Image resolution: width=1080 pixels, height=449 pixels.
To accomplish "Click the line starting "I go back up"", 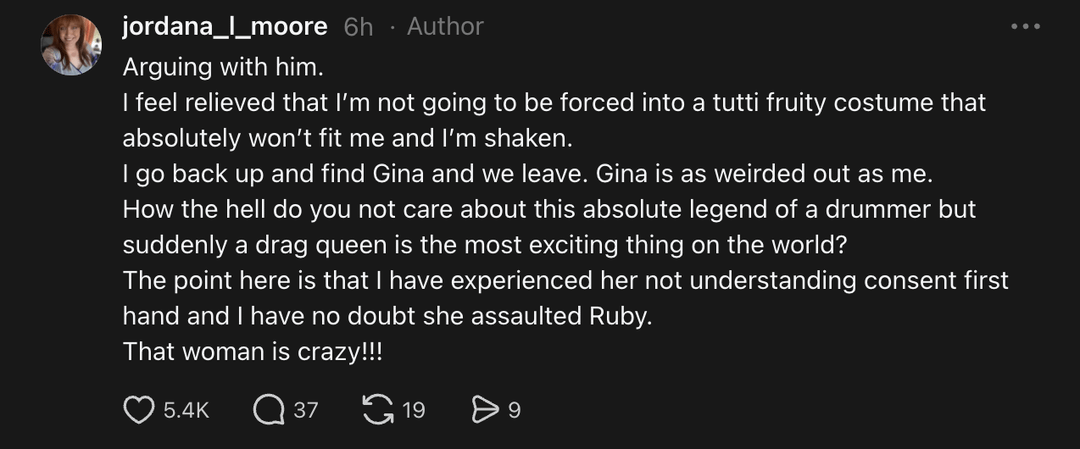I will coord(527,173).
